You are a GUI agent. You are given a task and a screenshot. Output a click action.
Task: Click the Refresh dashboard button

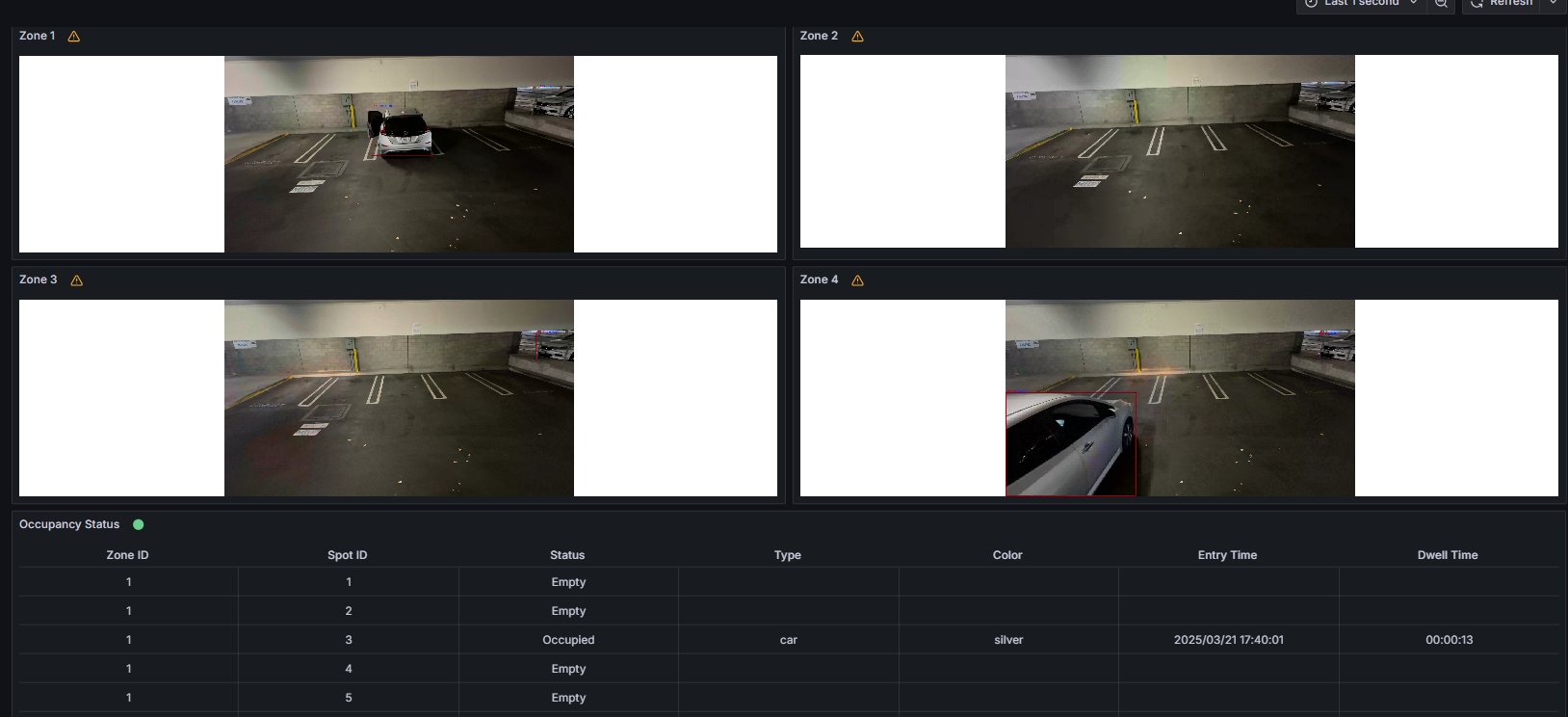tap(1502, 4)
